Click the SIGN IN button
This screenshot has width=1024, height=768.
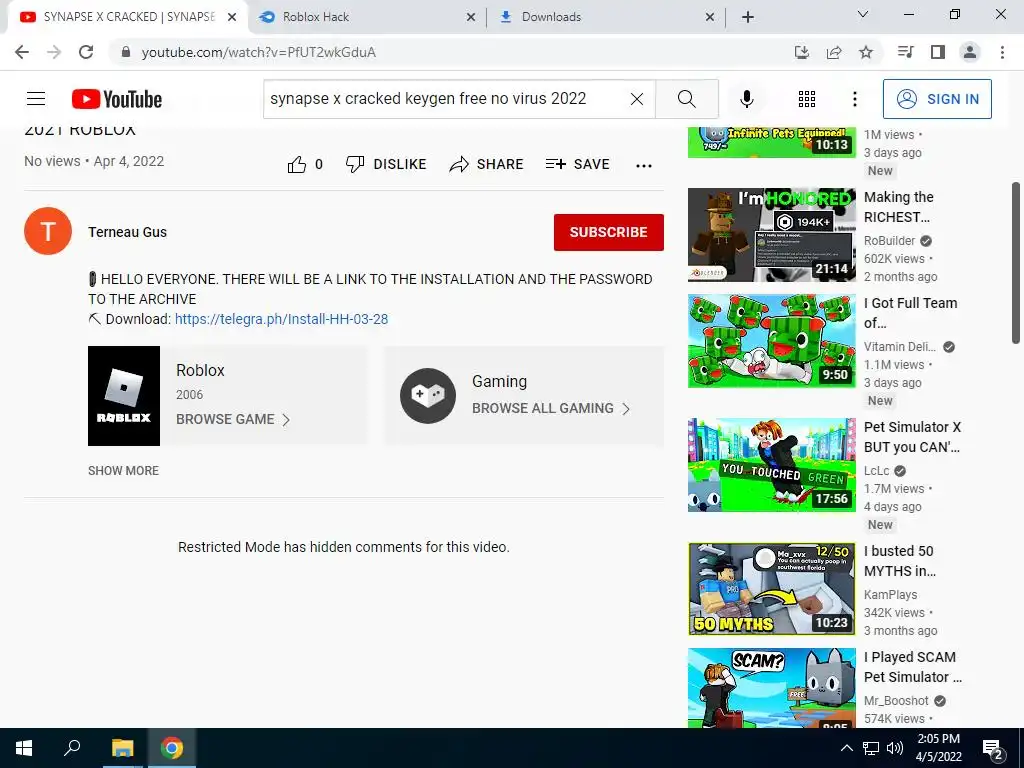[x=937, y=99]
